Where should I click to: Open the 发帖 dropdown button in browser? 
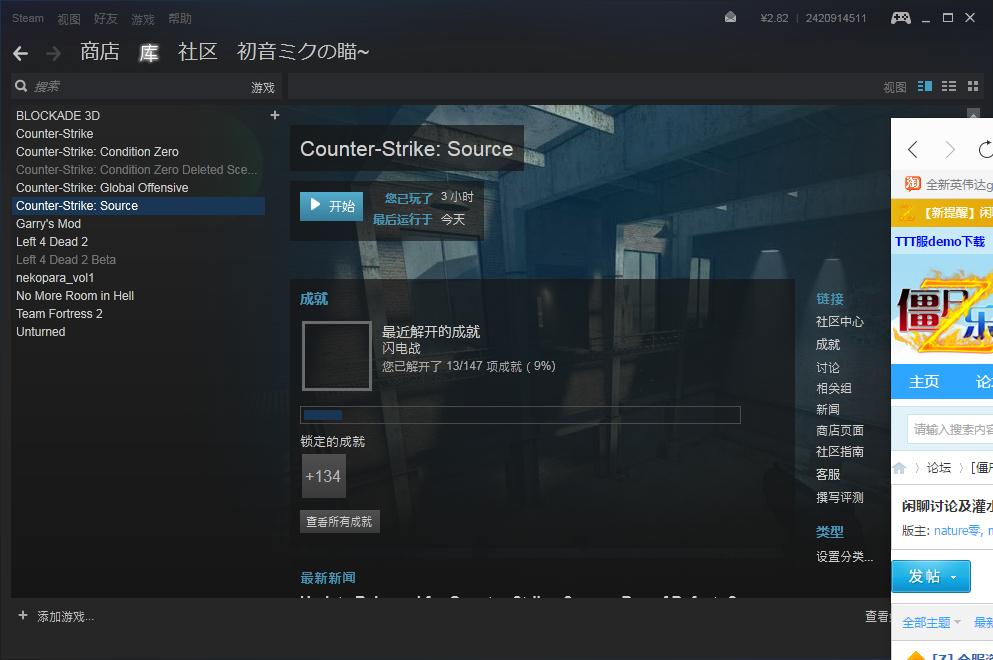pos(931,576)
